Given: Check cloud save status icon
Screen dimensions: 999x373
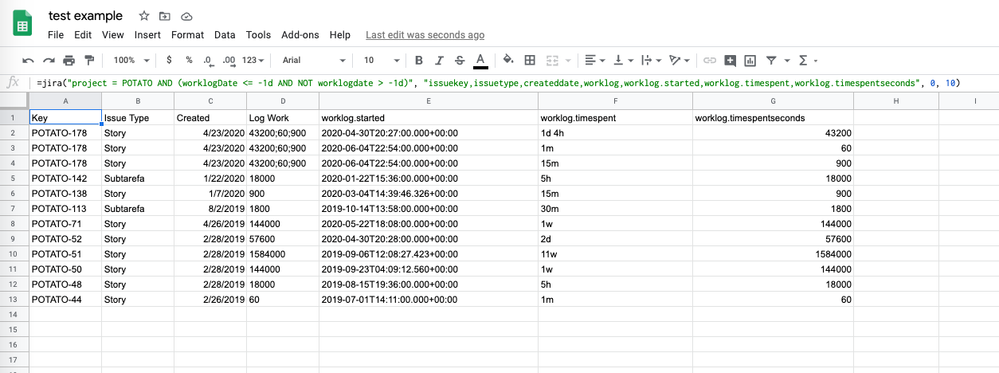Looking at the screenshot, I should pyautogui.click(x=186, y=16).
